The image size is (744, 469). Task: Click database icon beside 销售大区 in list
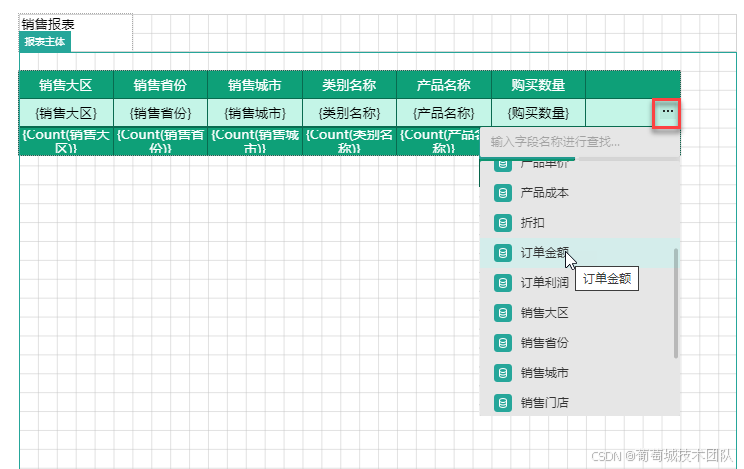pyautogui.click(x=503, y=313)
